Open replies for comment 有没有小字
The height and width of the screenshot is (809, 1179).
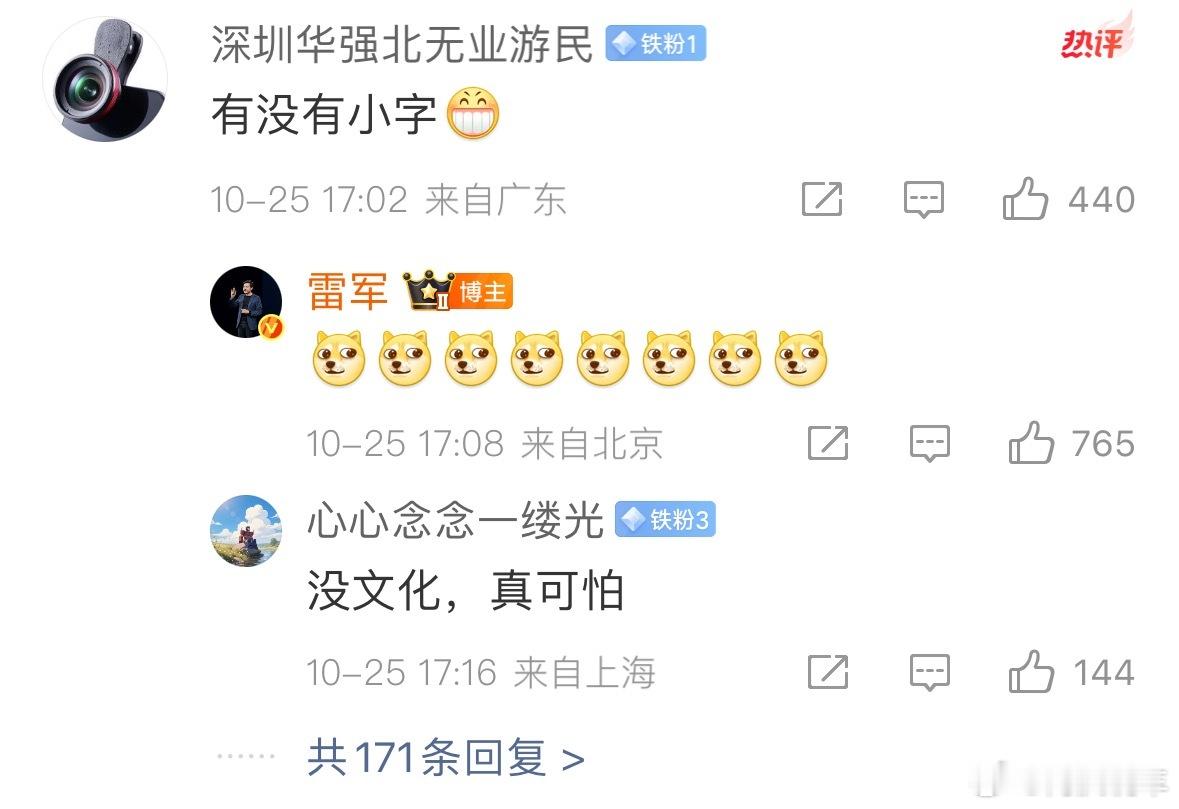pyautogui.click(x=923, y=199)
